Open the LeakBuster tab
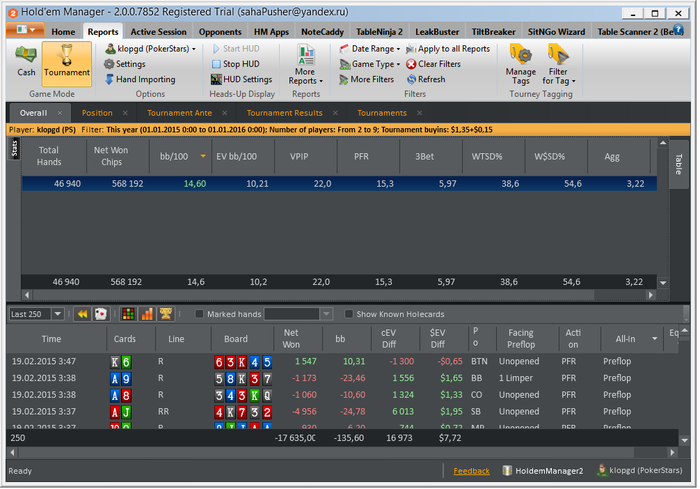Screen dimensions: 700x489 click(x=437, y=32)
